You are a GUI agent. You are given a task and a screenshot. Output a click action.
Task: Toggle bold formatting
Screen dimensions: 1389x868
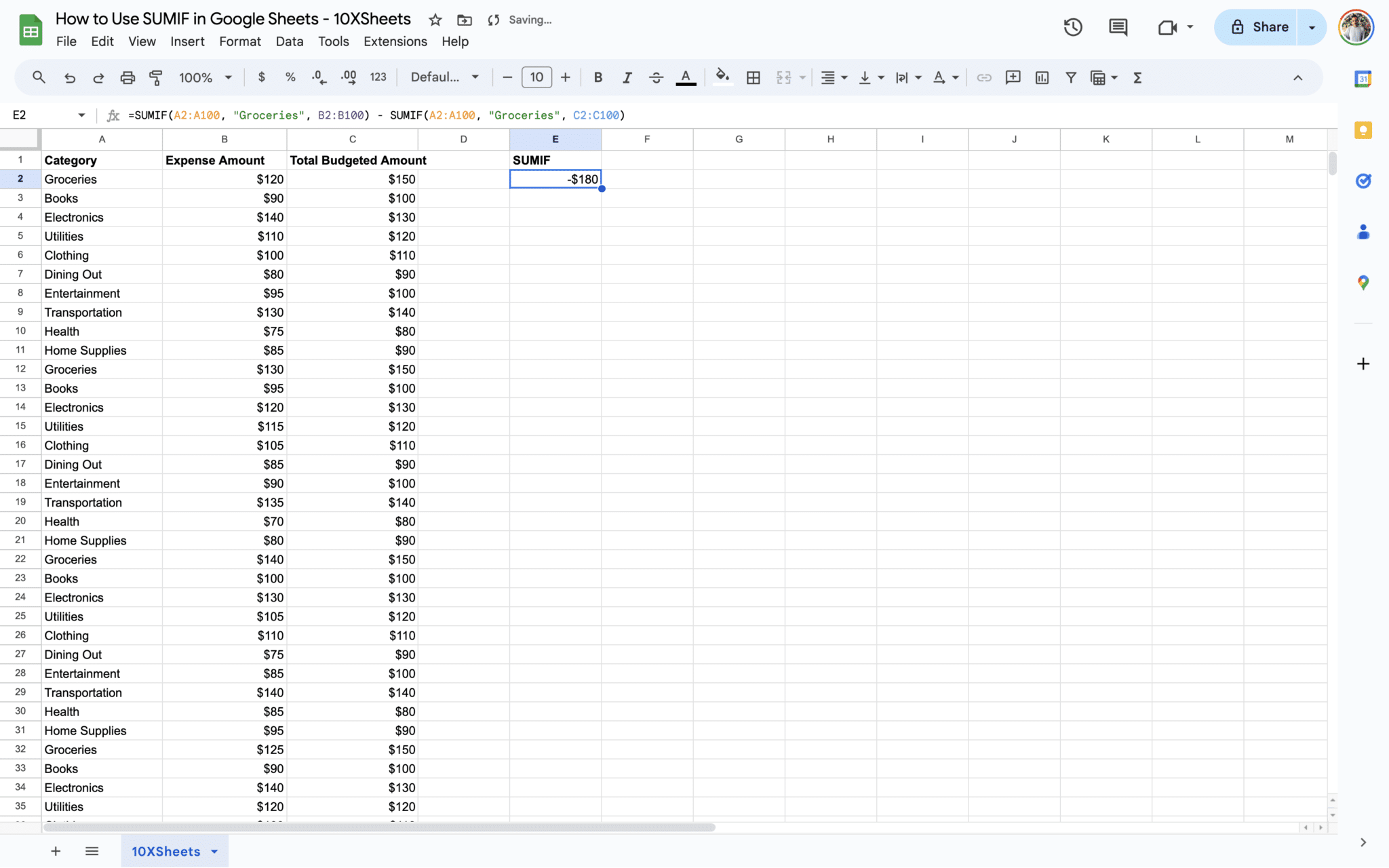click(598, 77)
